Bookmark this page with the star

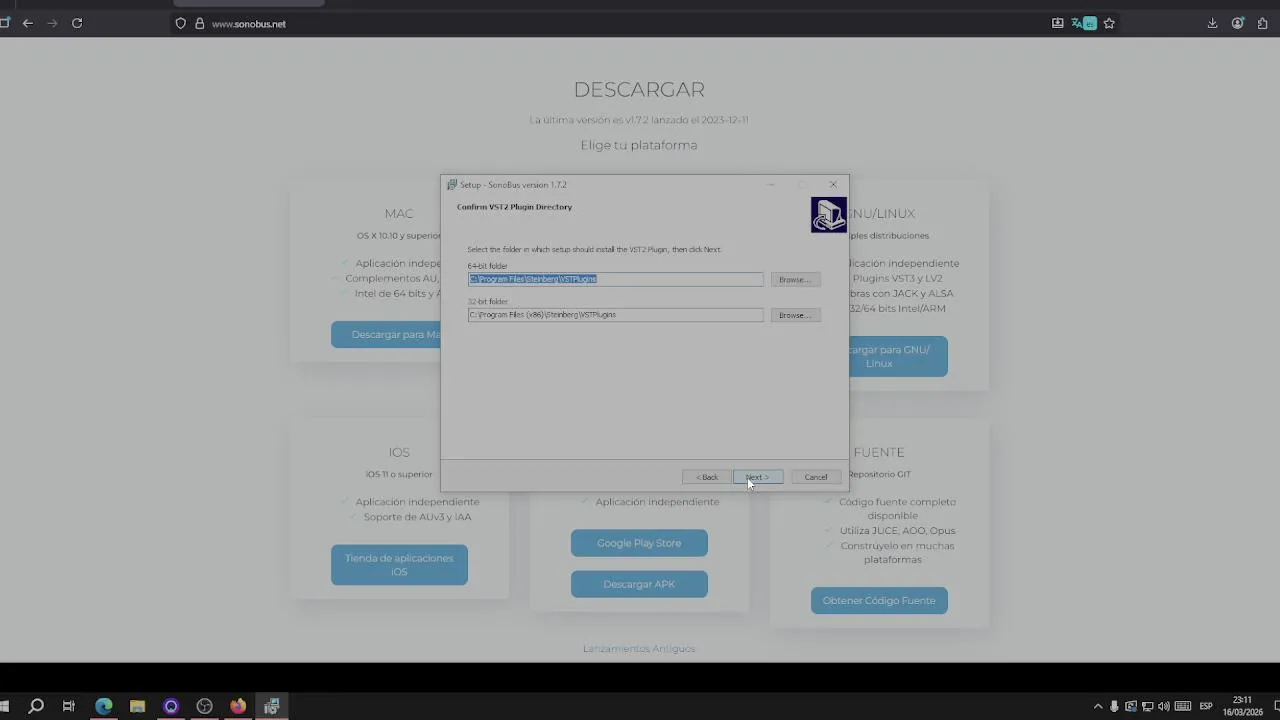1109,23
